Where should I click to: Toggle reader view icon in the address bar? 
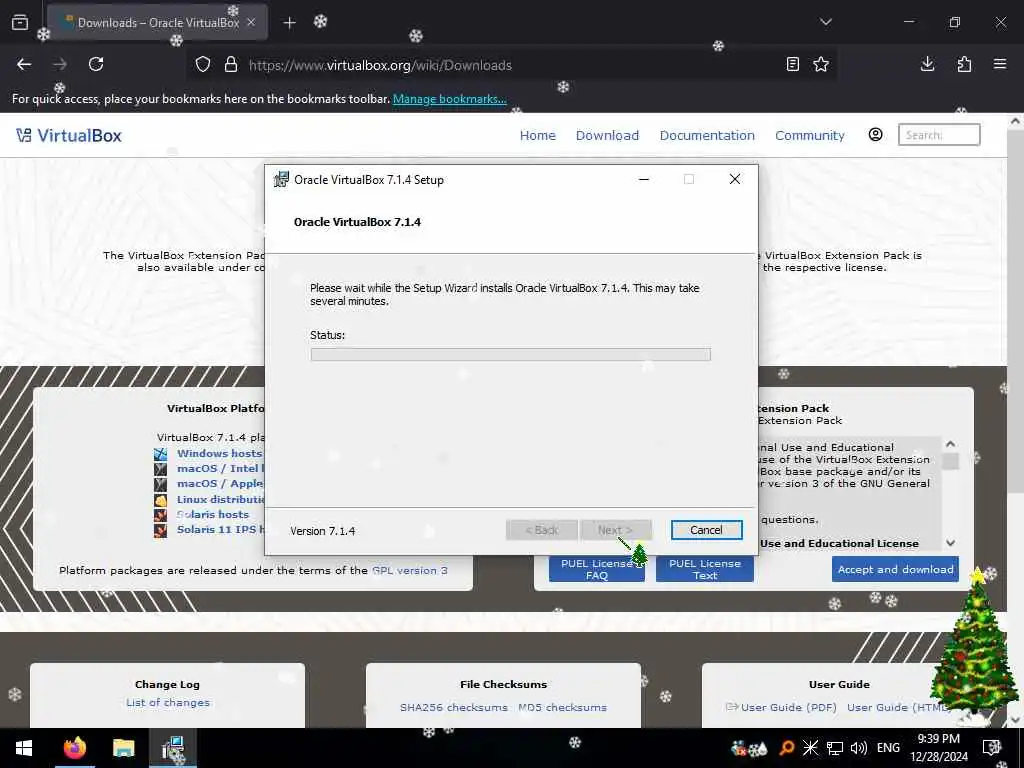(x=792, y=64)
